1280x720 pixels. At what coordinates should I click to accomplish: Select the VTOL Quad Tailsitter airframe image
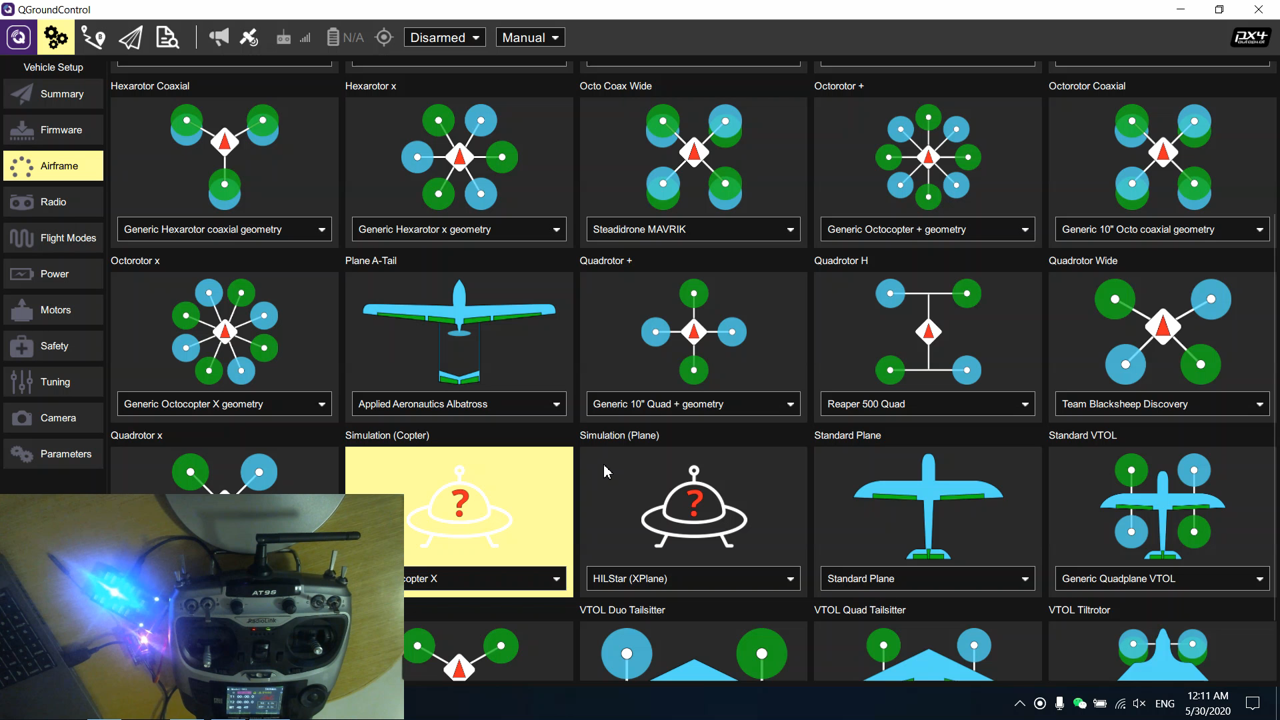click(x=928, y=654)
